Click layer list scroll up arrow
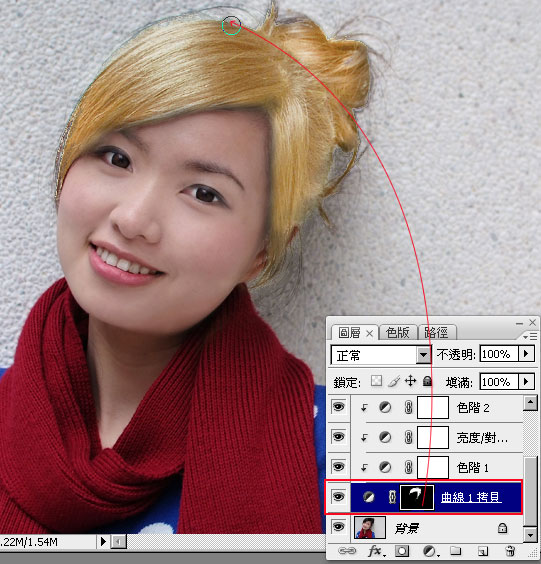The width and height of the screenshot is (541, 564). tap(530, 403)
